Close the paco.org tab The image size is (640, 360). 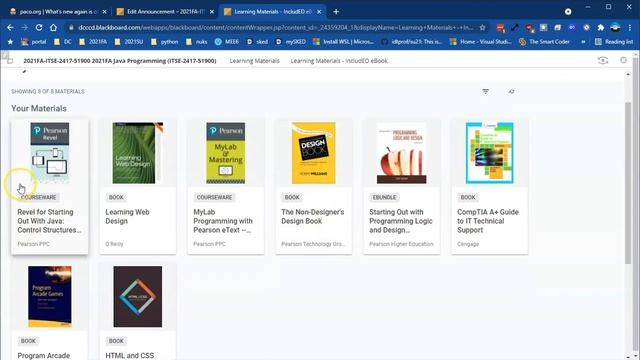pos(104,11)
